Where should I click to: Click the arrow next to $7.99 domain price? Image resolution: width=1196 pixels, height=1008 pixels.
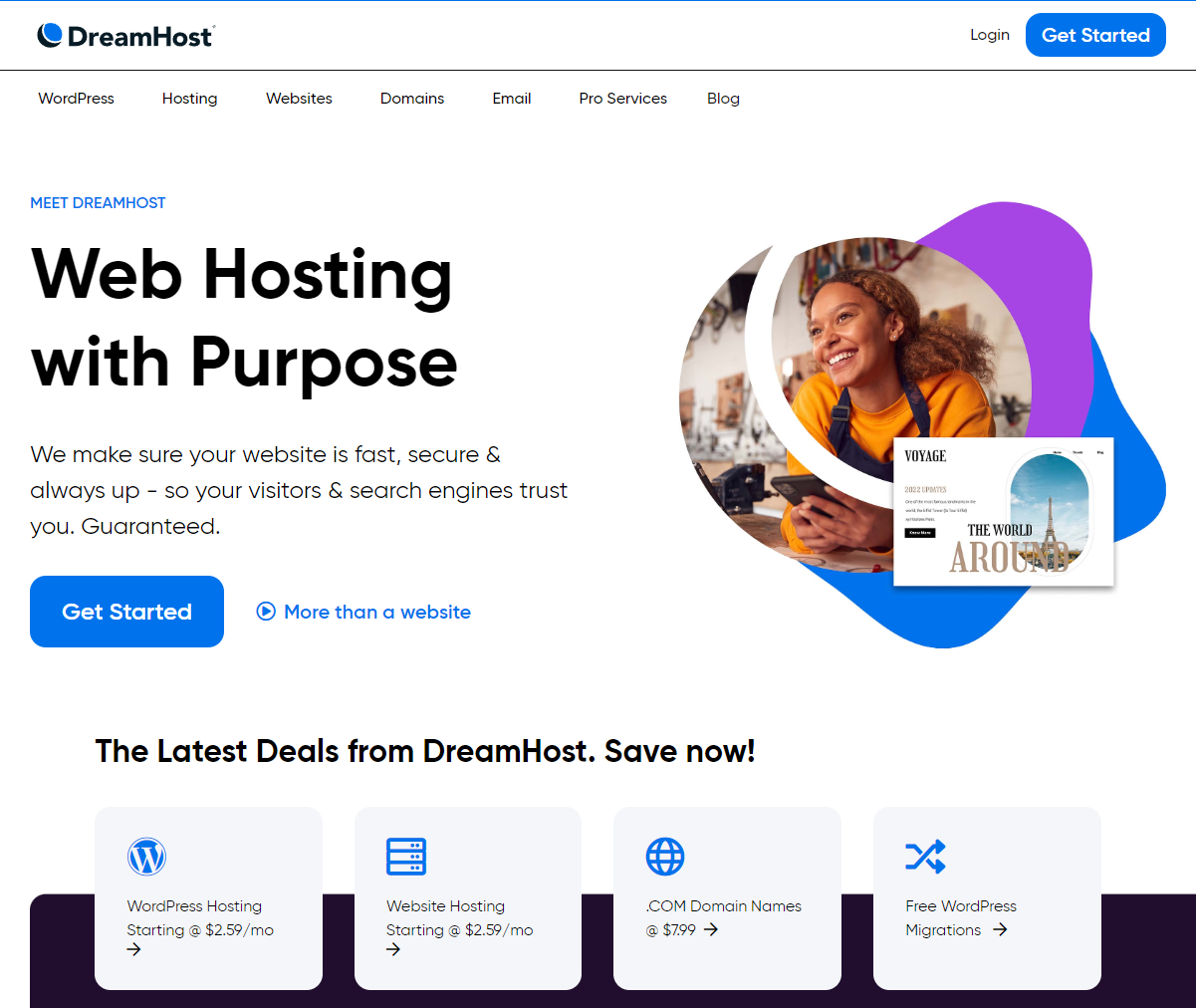[711, 929]
